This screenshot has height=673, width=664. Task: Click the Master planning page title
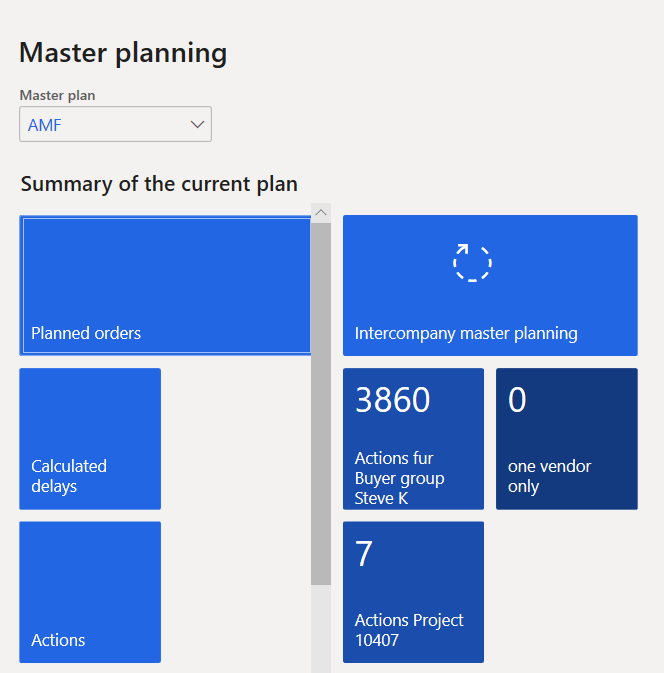[x=123, y=52]
